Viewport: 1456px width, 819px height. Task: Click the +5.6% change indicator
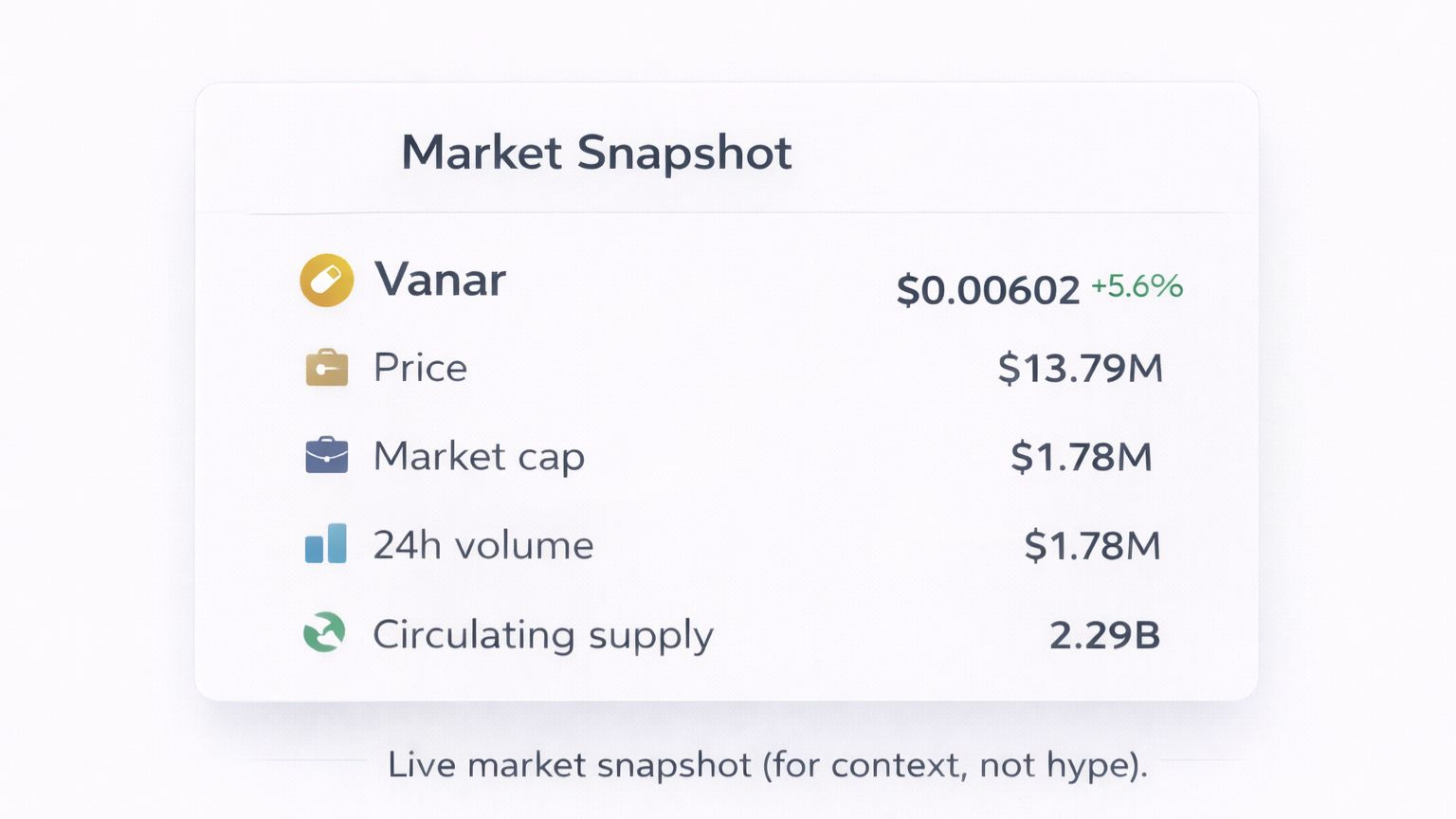click(x=1137, y=285)
